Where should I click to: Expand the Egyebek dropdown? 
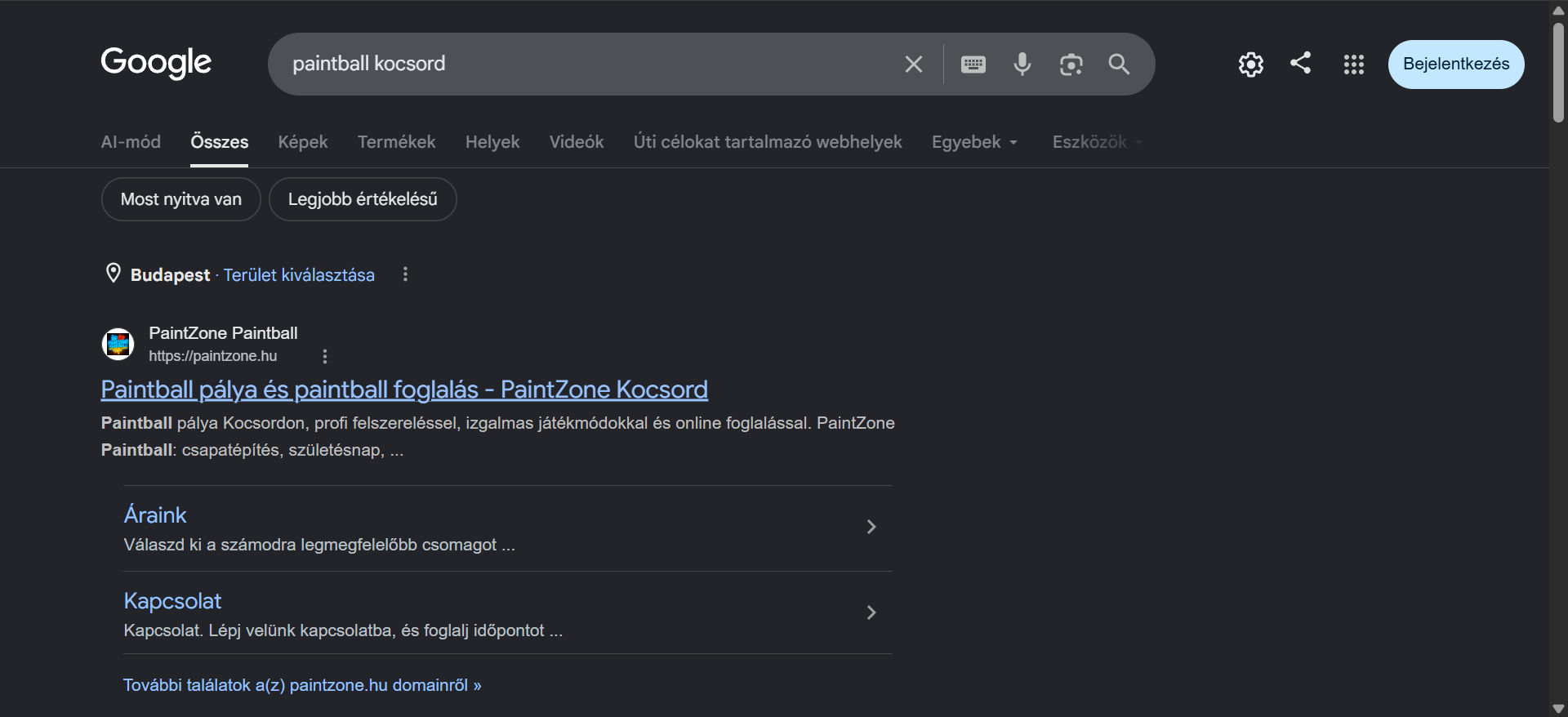click(x=975, y=142)
